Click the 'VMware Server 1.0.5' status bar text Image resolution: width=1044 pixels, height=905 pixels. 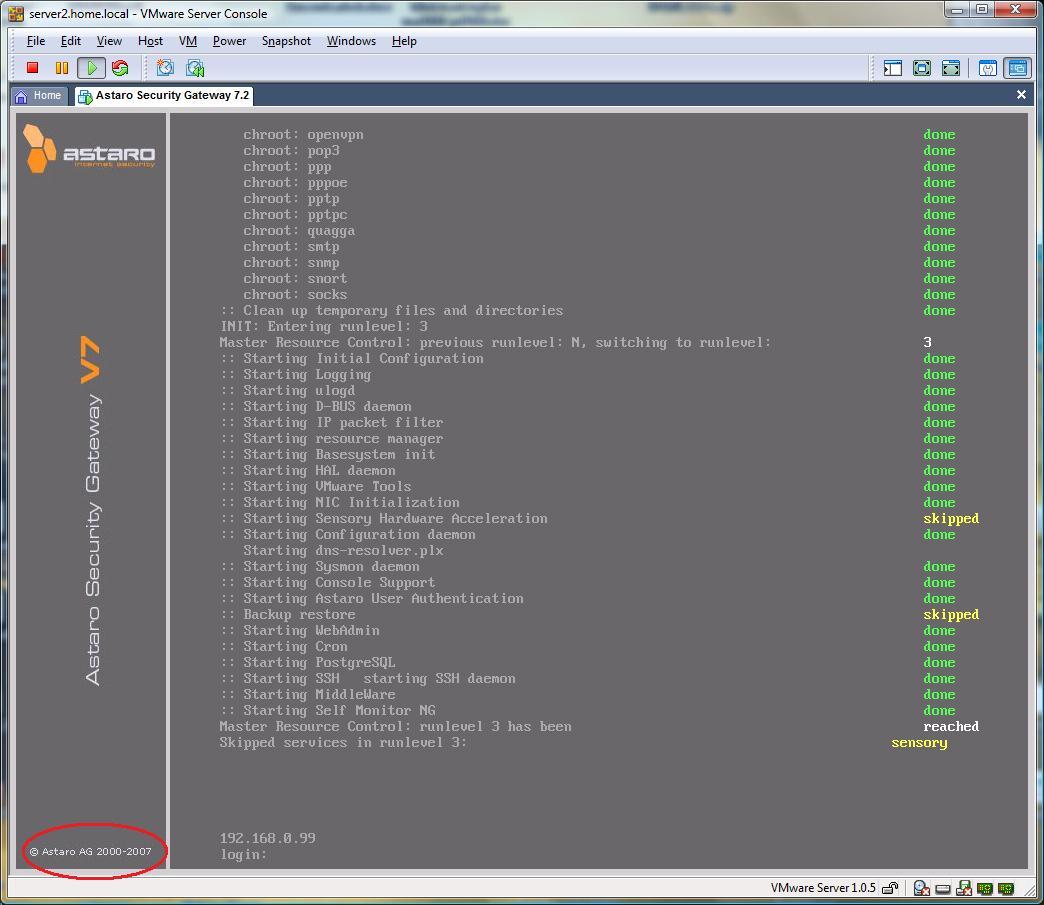coord(823,888)
